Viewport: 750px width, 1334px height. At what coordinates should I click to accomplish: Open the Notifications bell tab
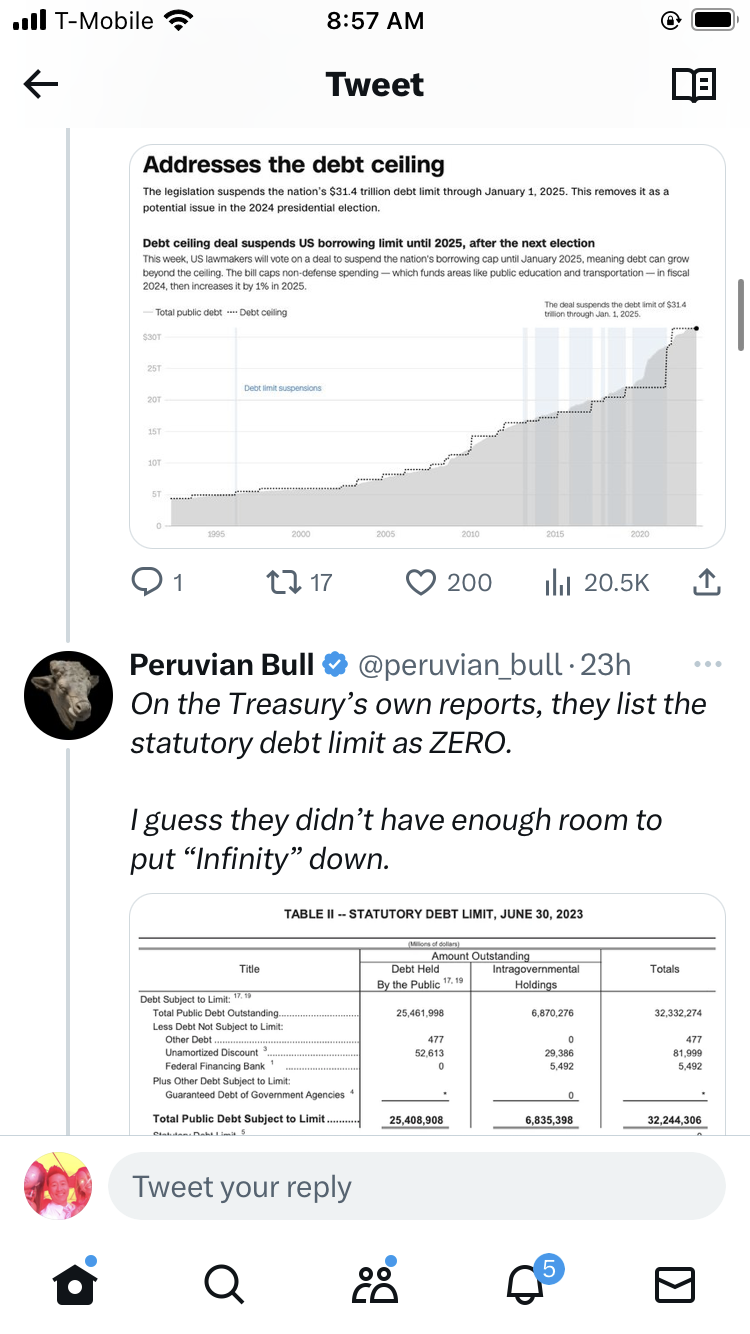pyautogui.click(x=526, y=1284)
